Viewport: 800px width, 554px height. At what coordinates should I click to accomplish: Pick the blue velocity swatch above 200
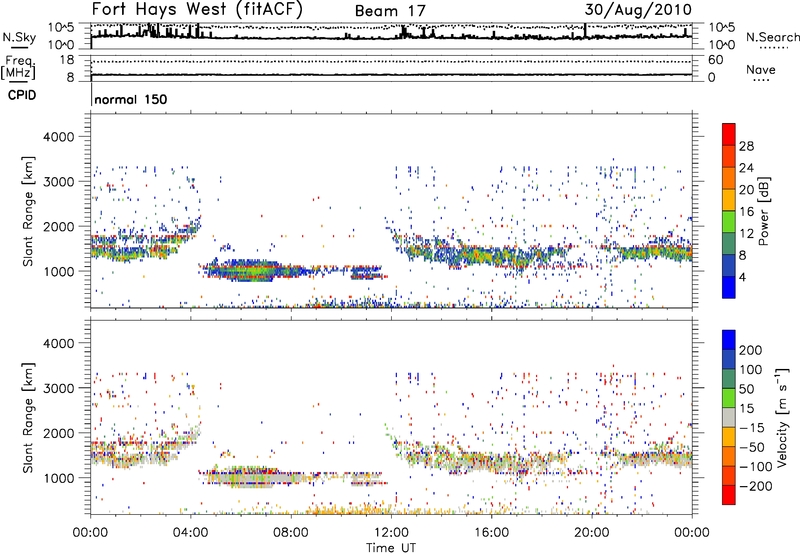(x=729, y=340)
